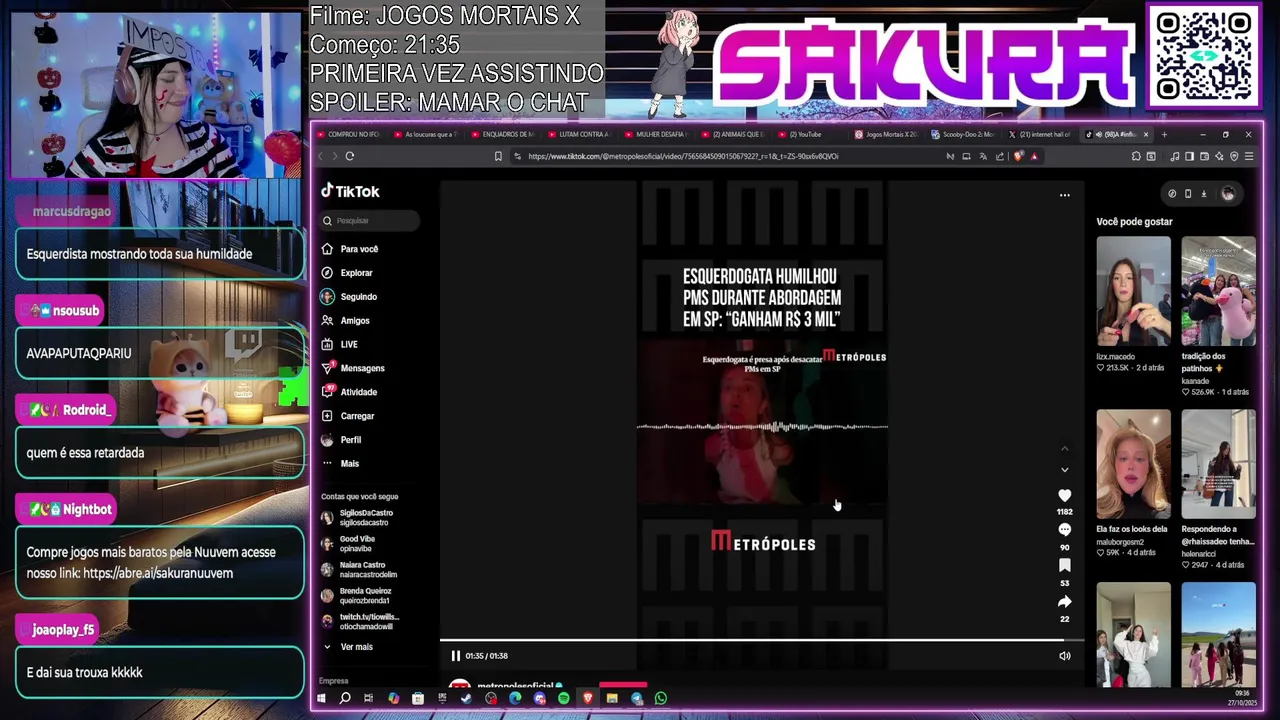Switch to MULHER DESAFIA tab
The width and height of the screenshot is (1280, 720).
655,134
